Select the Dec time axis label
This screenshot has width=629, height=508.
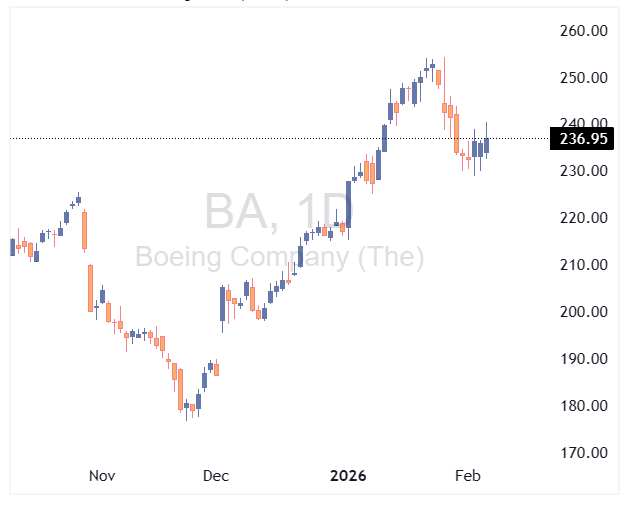coord(215,476)
